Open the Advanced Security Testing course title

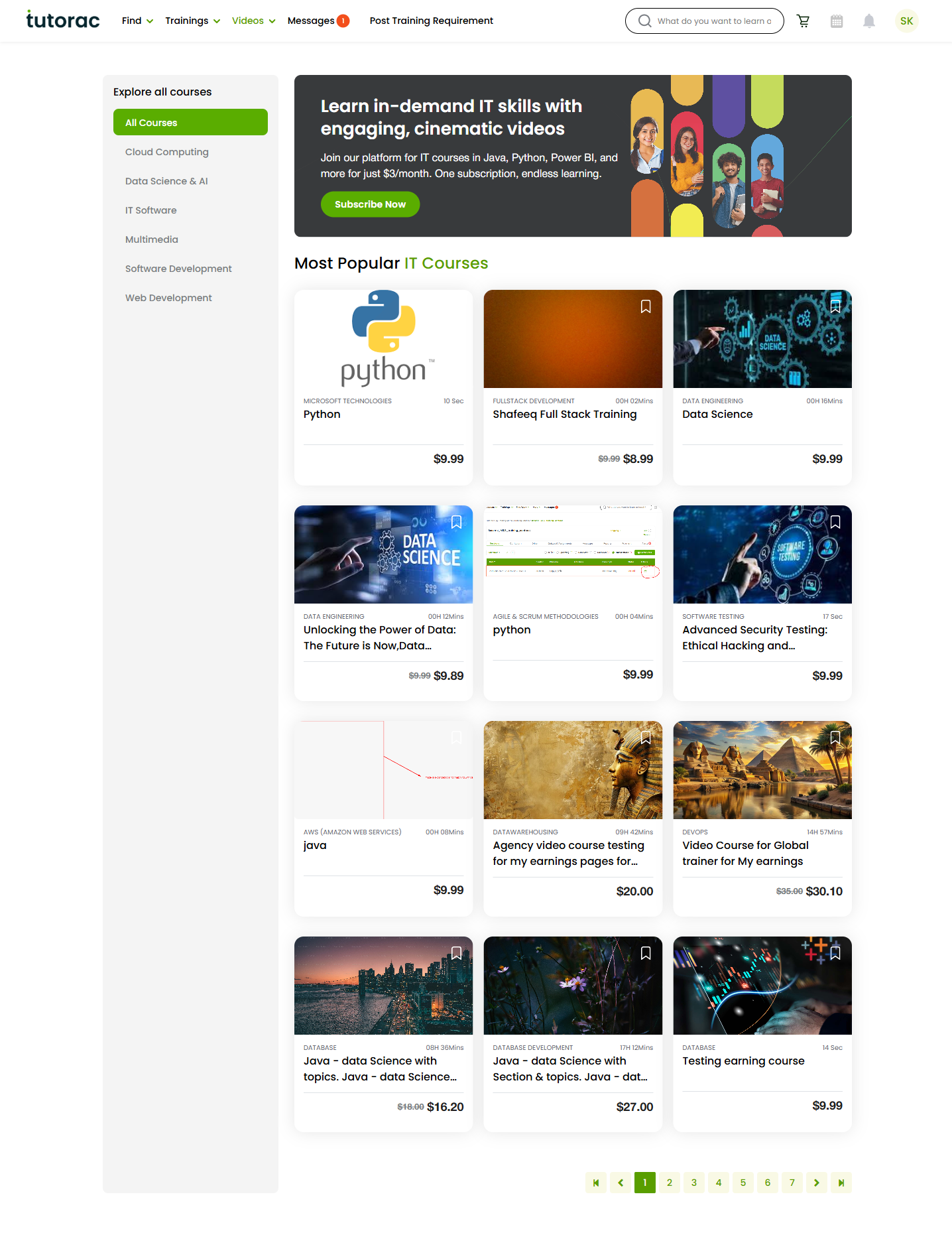click(754, 638)
